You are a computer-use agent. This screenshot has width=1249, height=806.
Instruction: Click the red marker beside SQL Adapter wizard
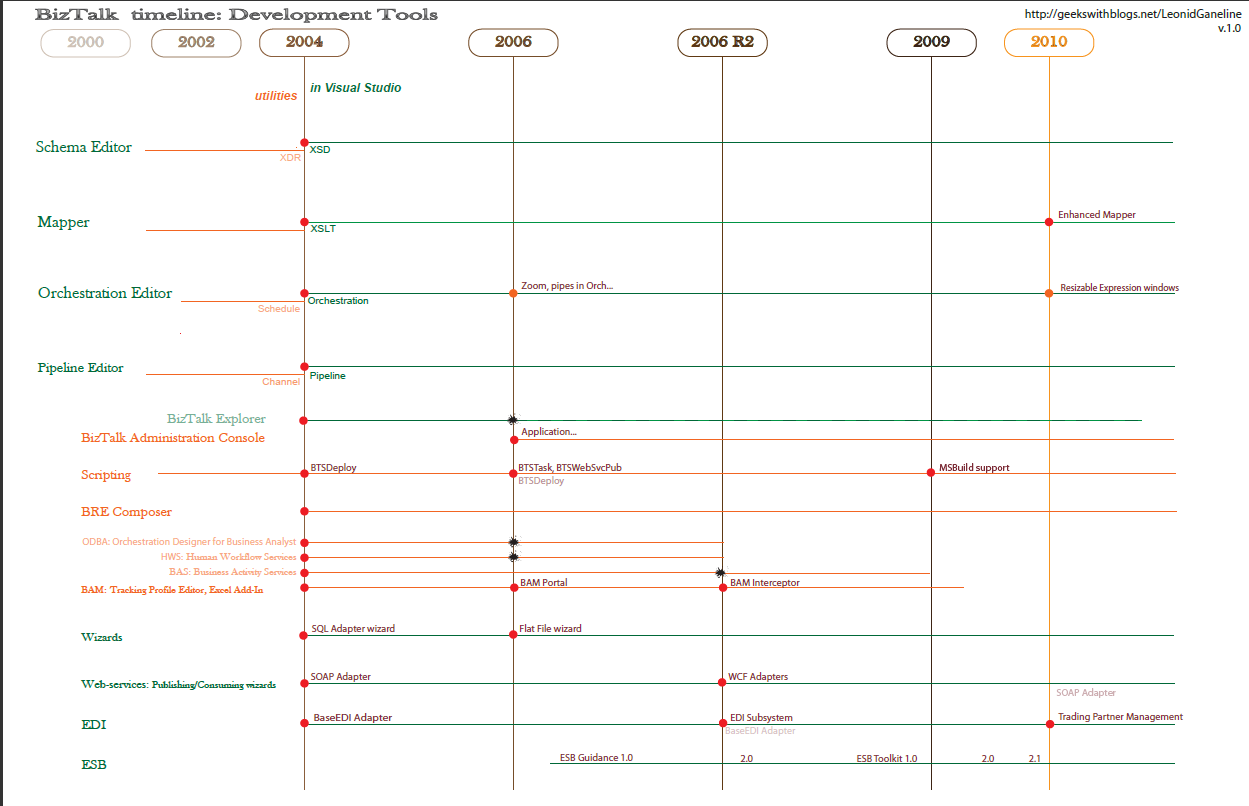304,634
